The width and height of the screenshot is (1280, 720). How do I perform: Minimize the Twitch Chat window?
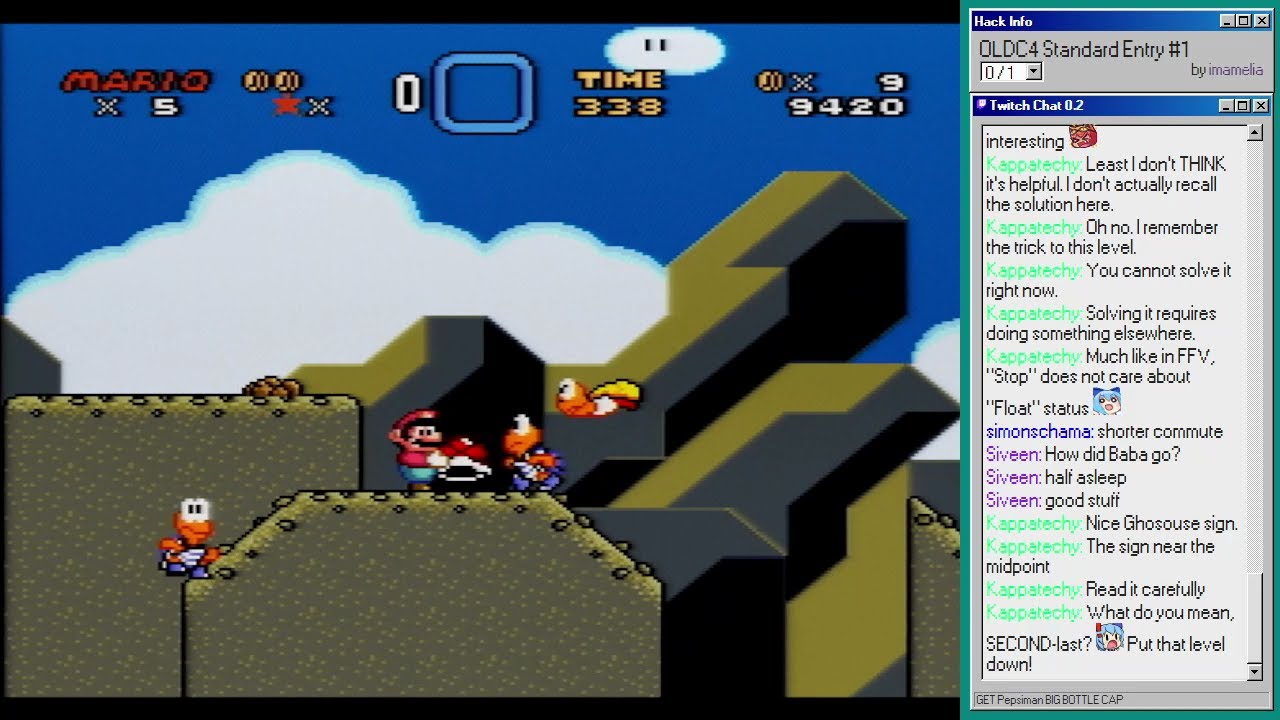[1227, 105]
